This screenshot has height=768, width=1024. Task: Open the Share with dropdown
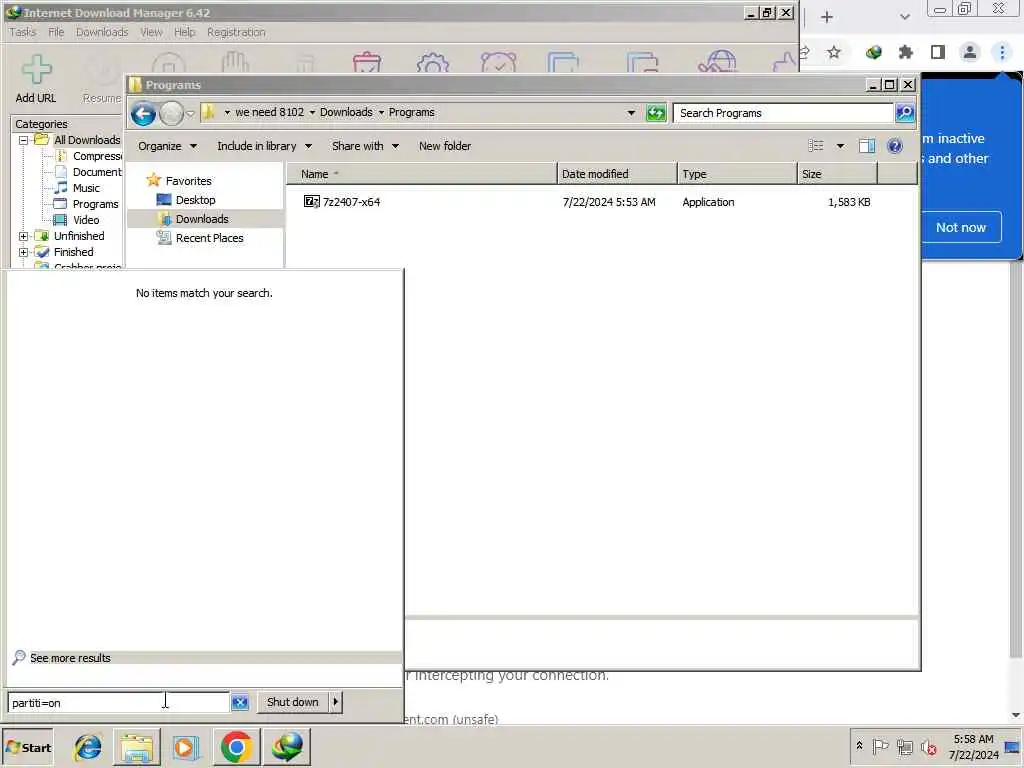(365, 146)
